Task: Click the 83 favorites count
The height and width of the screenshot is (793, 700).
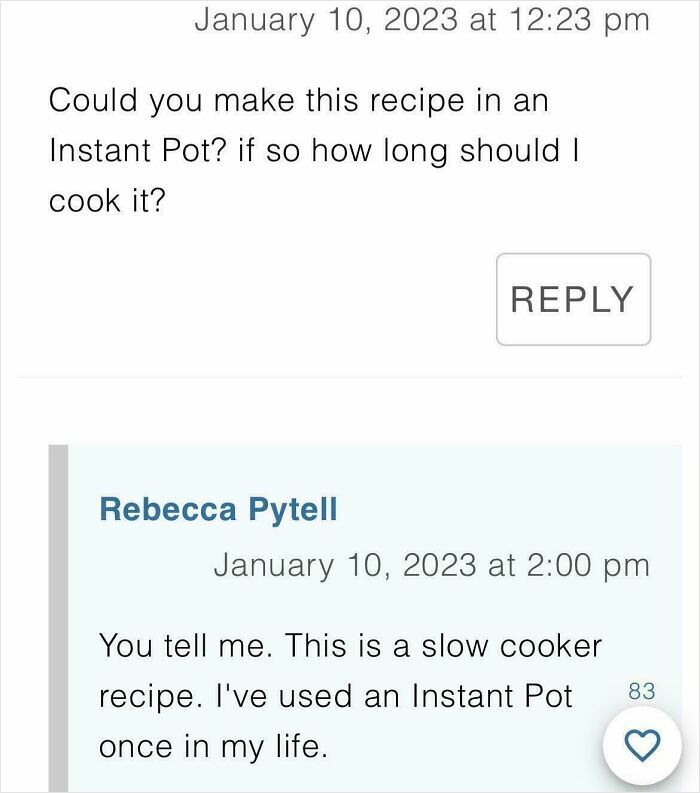Action: coord(642,690)
